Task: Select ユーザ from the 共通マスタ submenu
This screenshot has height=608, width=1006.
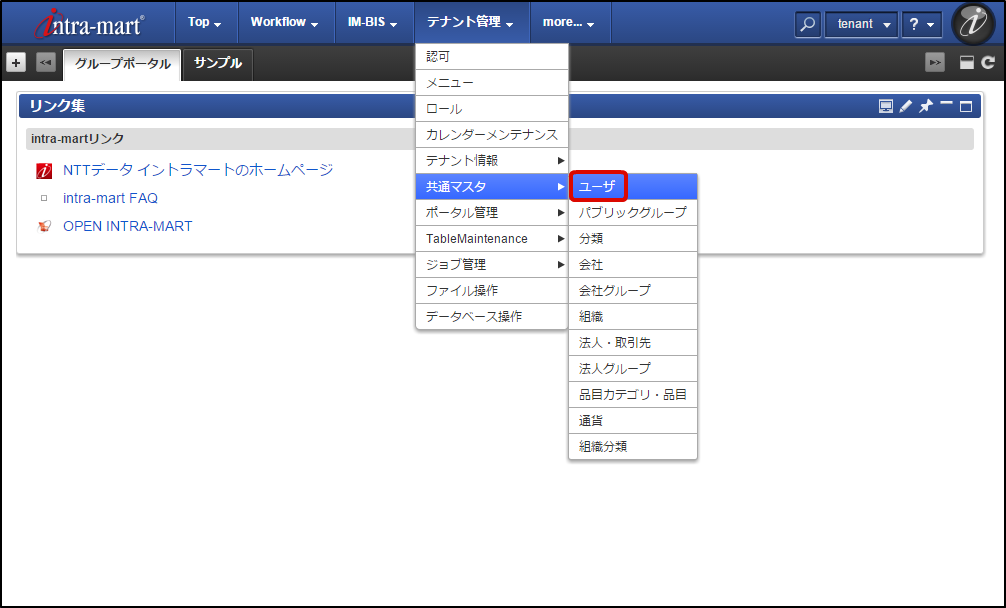Action: tap(598, 186)
